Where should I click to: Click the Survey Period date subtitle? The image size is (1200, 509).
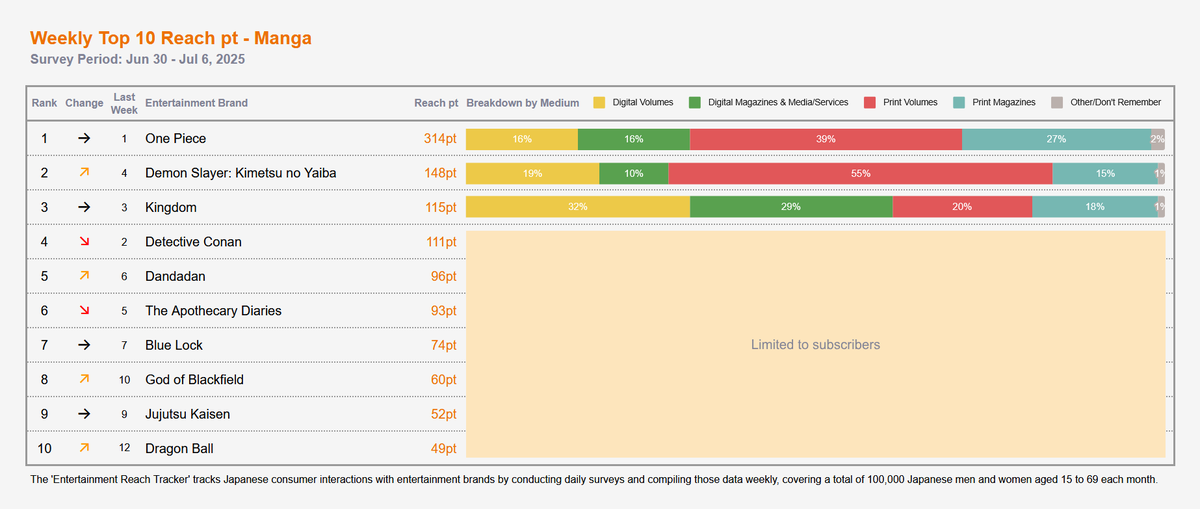(138, 60)
